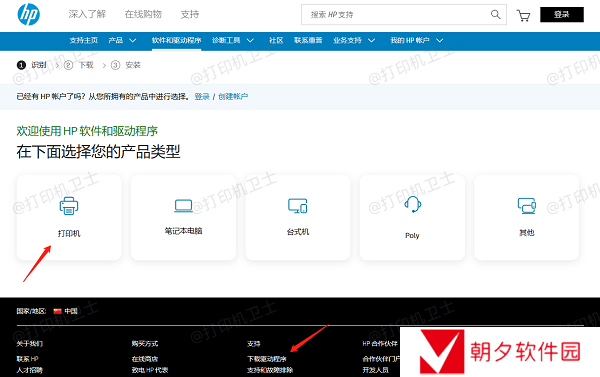Screen dimensions: 600x377
Task: Click the 关于我们 footer heading
Action: [29, 344]
